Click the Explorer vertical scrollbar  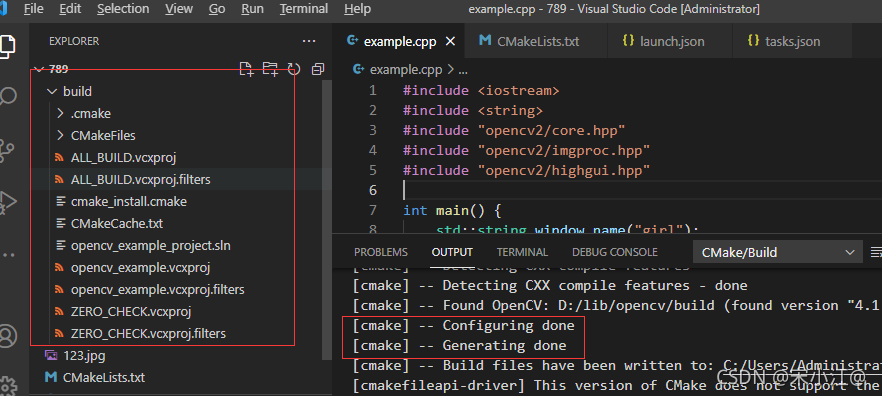(328, 219)
